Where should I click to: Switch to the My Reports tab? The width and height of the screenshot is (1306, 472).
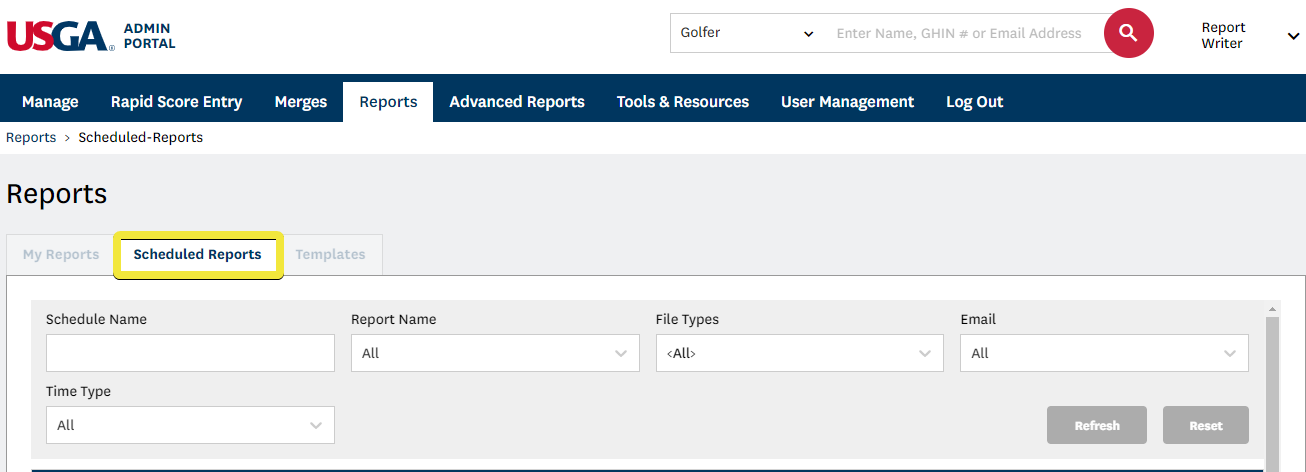61,254
